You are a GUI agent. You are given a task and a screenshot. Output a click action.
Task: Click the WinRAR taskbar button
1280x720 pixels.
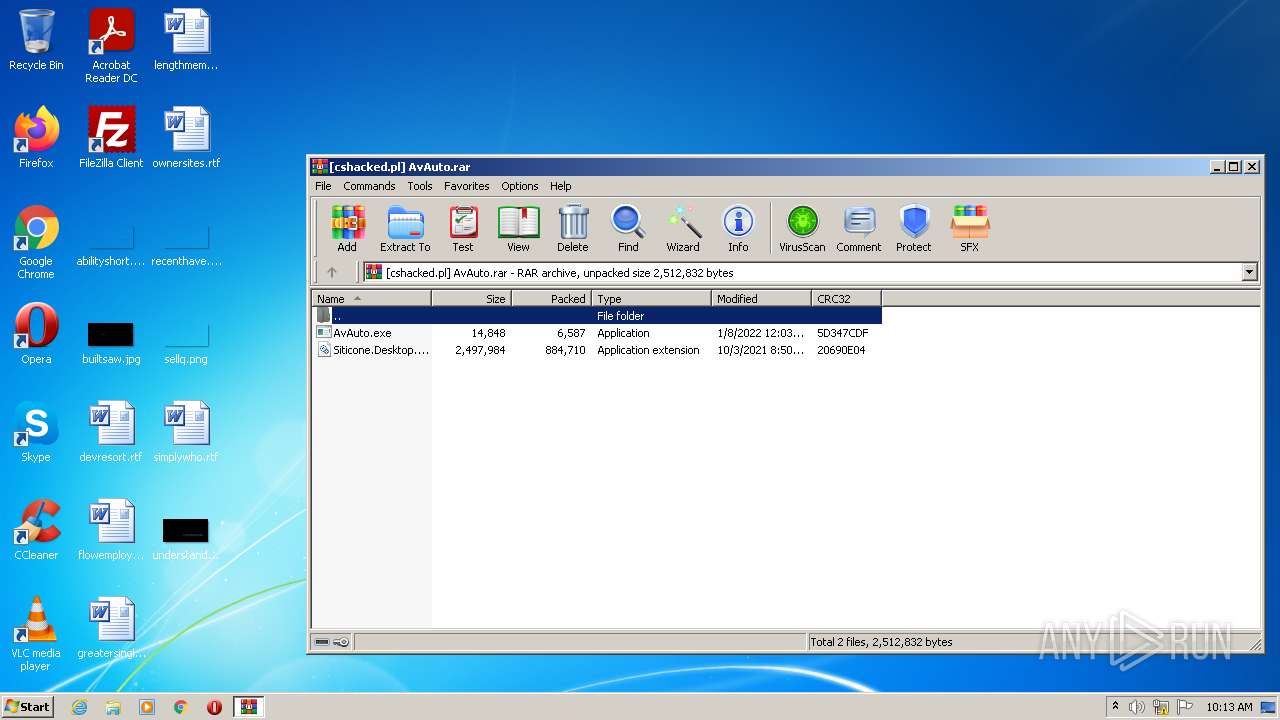pyautogui.click(x=248, y=707)
